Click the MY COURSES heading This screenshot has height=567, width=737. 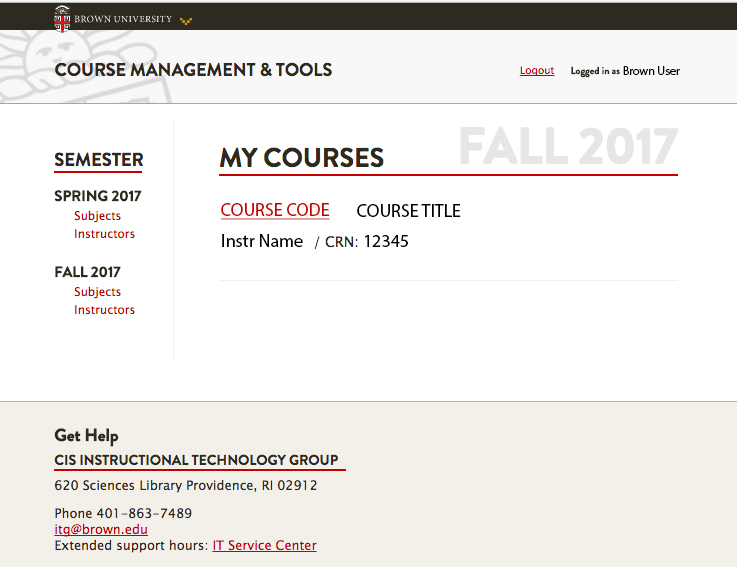302,158
